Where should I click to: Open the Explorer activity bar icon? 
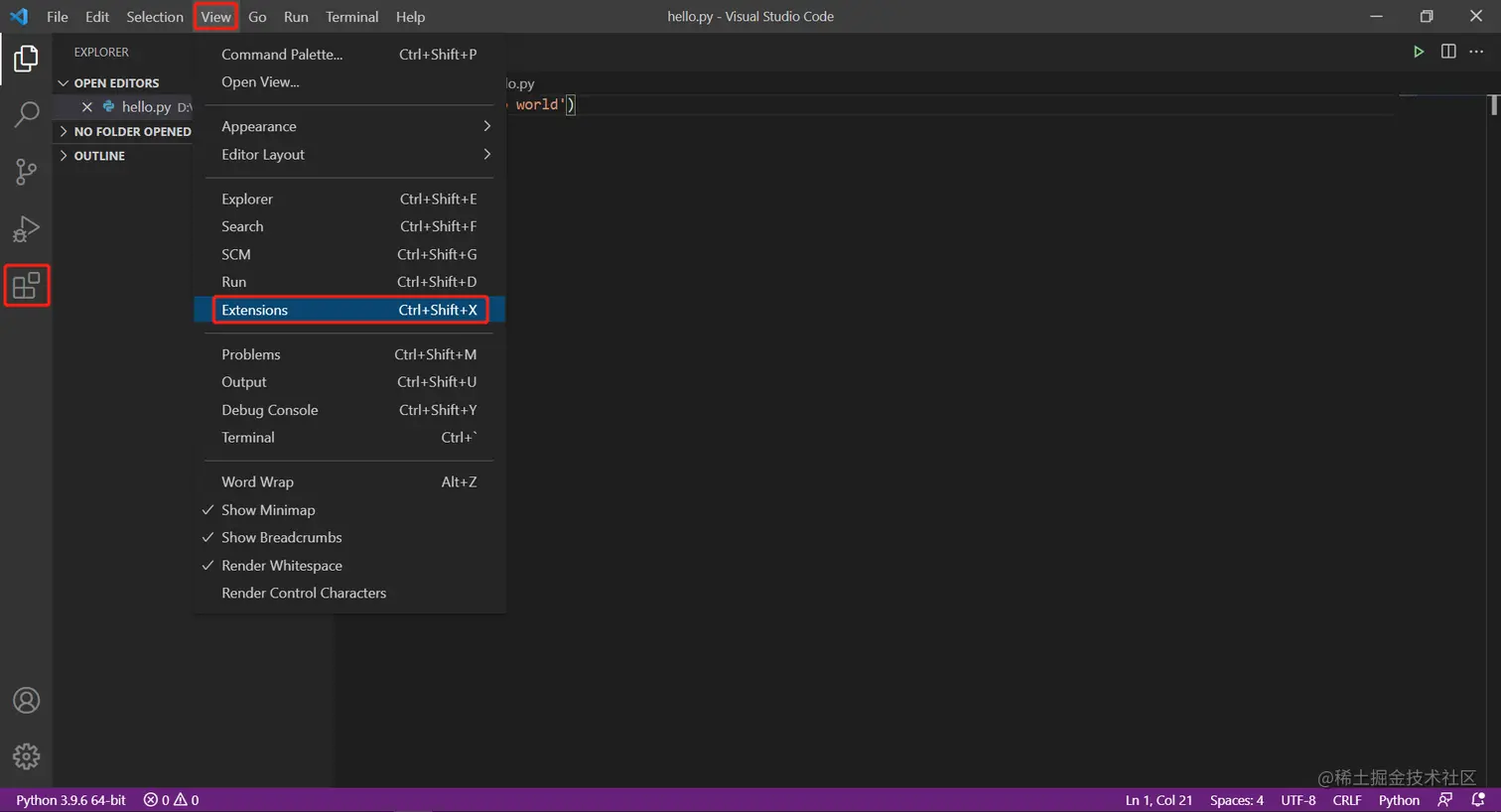point(26,59)
